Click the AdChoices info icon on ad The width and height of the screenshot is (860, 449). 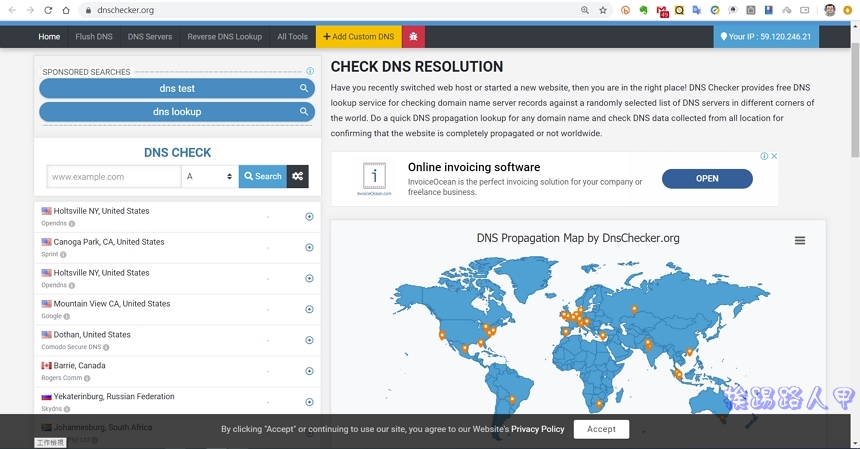point(764,156)
